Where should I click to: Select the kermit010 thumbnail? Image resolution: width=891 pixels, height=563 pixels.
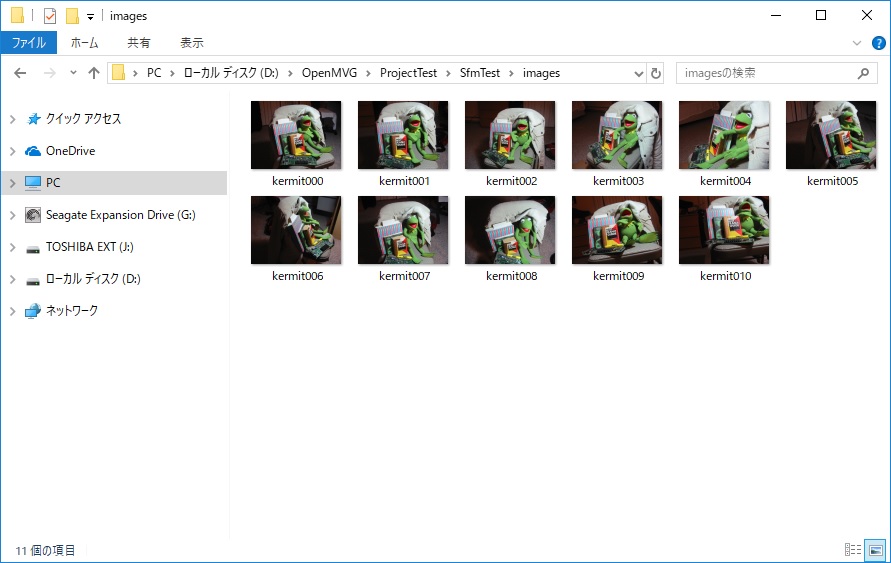pos(724,230)
